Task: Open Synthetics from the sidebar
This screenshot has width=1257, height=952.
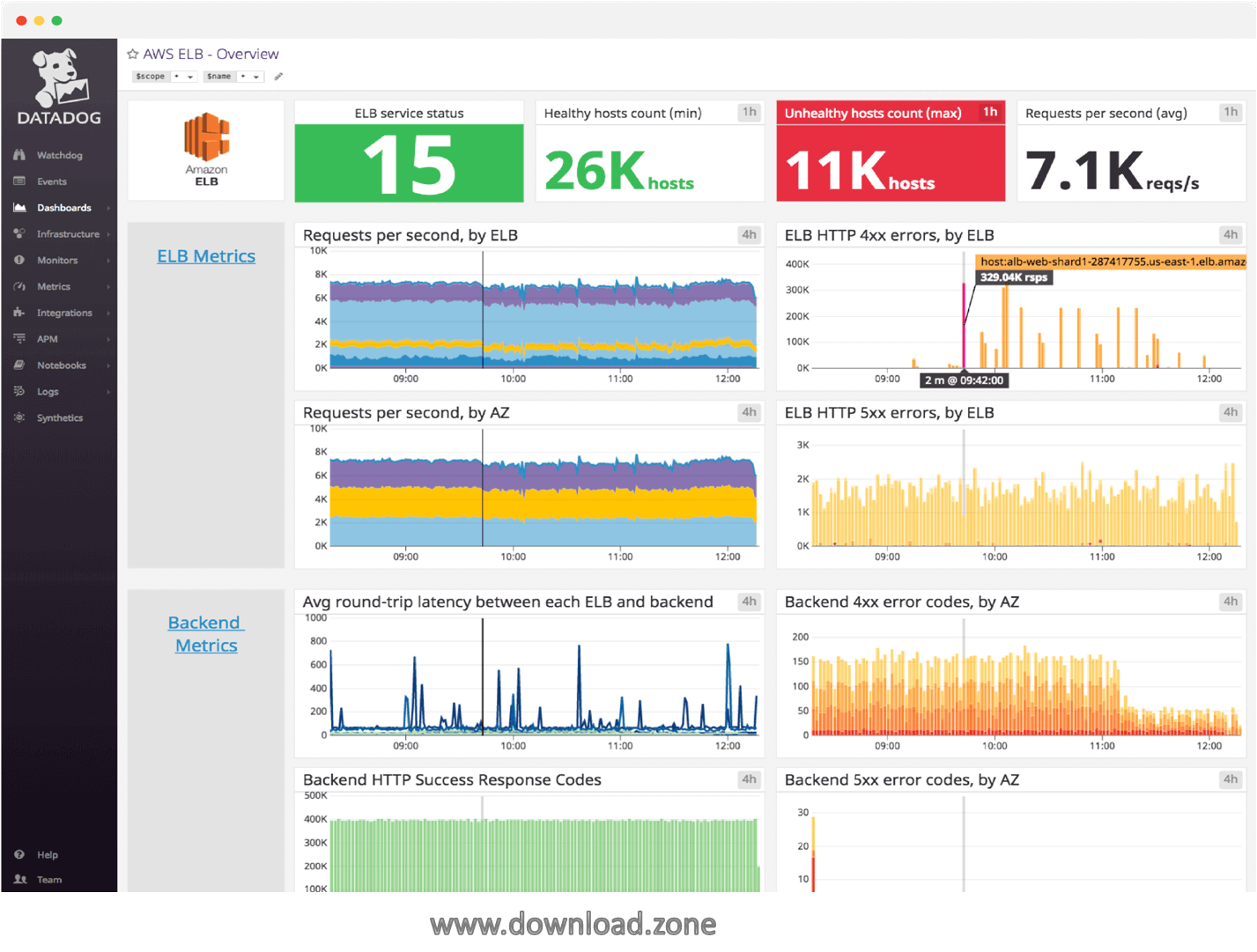Action: [60, 417]
